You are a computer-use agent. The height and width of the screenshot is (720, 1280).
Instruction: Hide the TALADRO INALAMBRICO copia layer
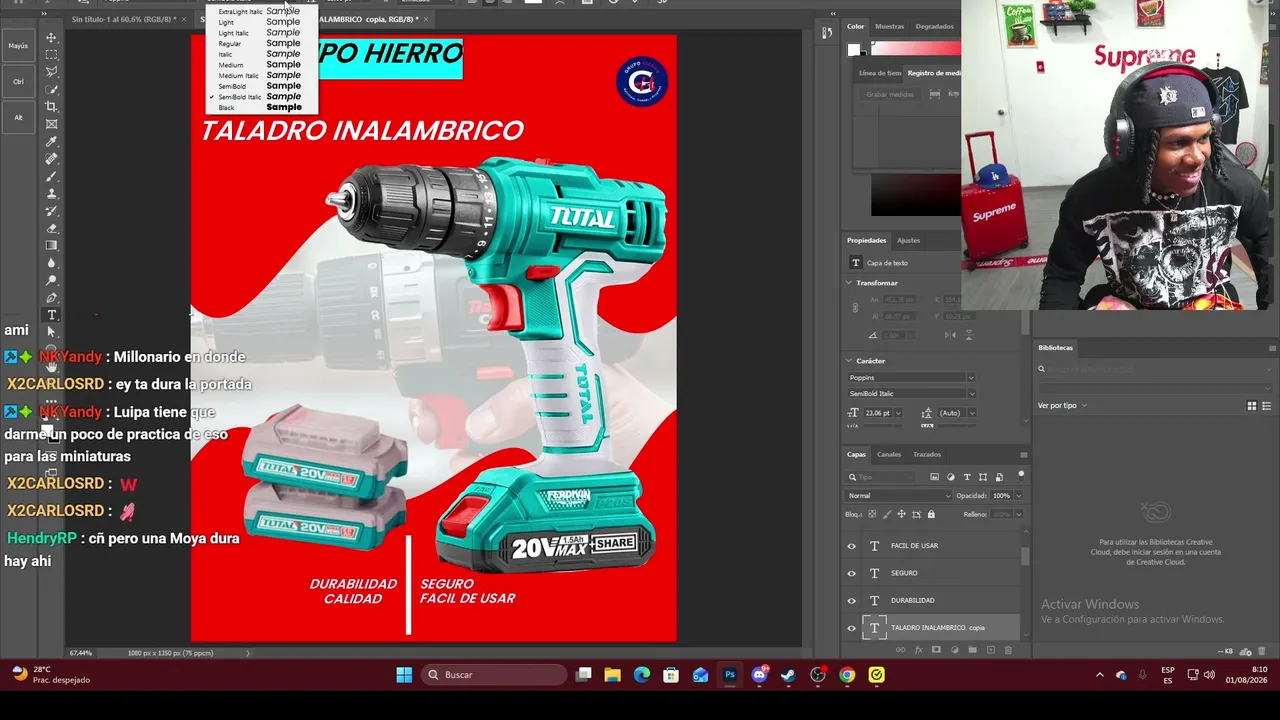[852, 628]
